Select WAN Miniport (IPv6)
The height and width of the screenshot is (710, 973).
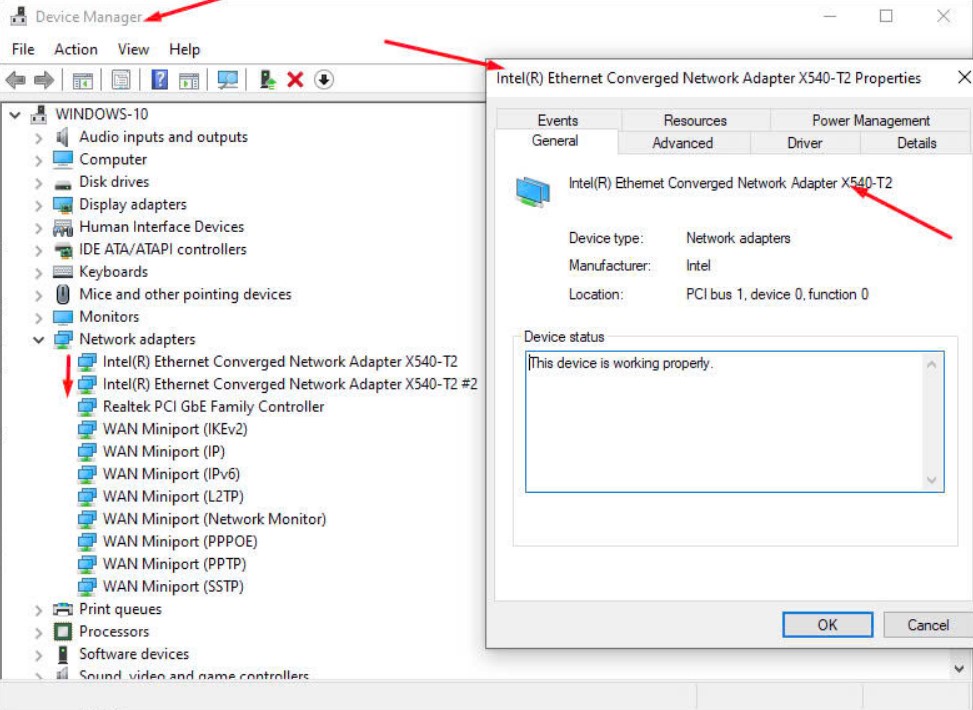click(x=171, y=474)
